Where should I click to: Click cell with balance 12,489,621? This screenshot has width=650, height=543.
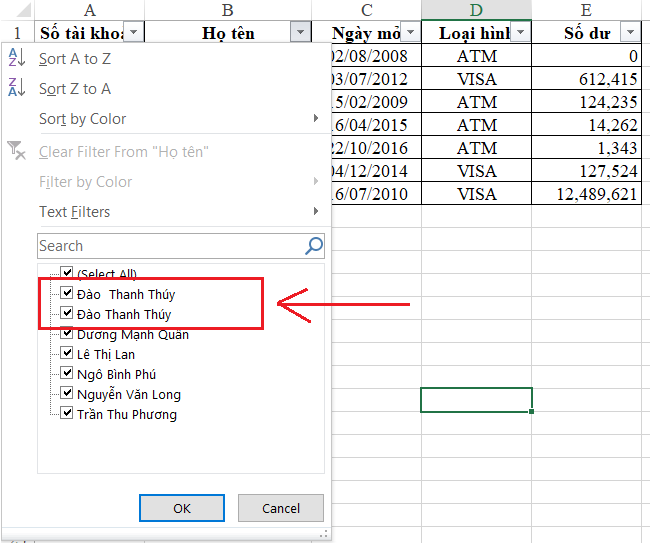586,194
